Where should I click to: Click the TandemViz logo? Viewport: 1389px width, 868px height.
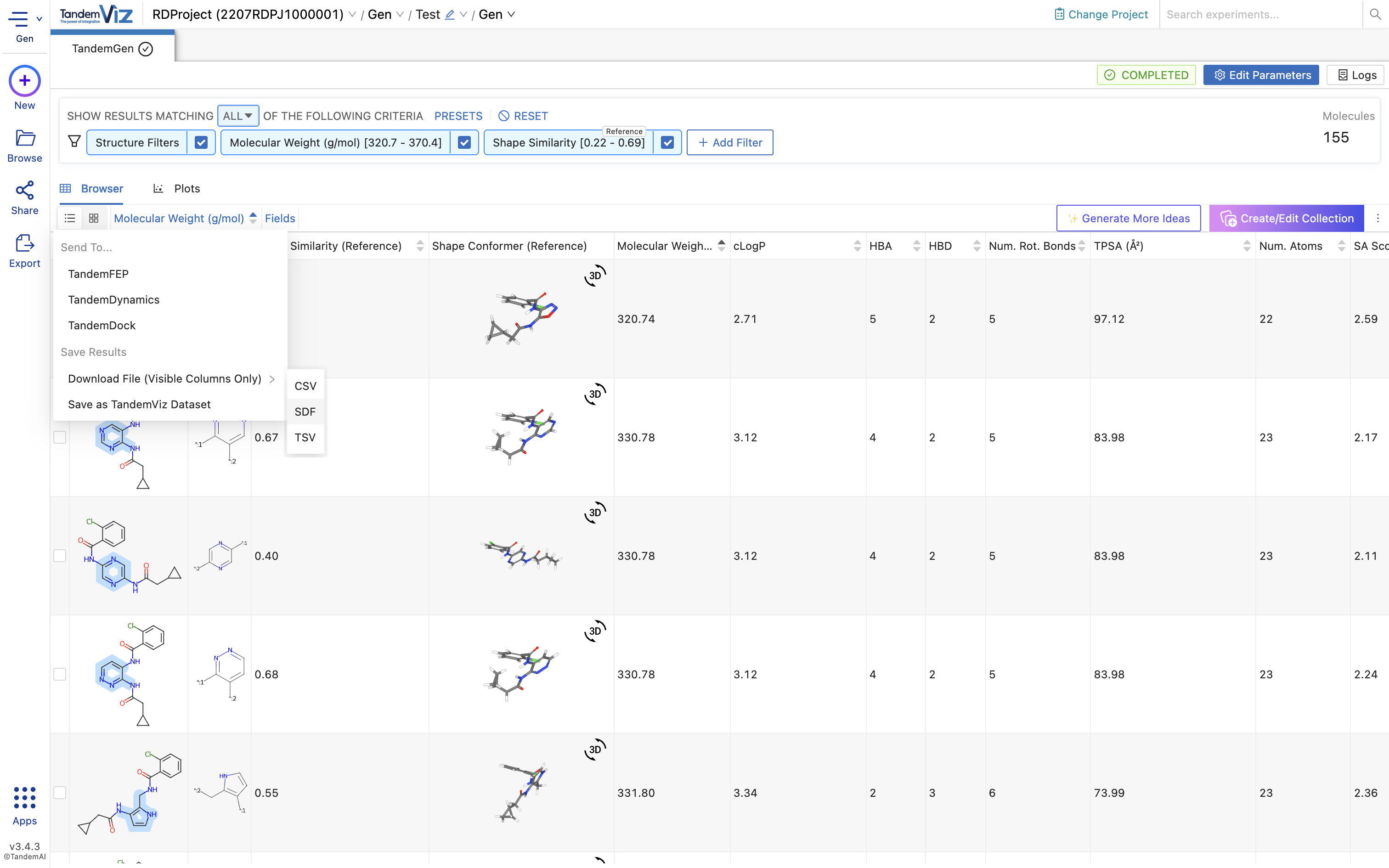pyautogui.click(x=96, y=14)
